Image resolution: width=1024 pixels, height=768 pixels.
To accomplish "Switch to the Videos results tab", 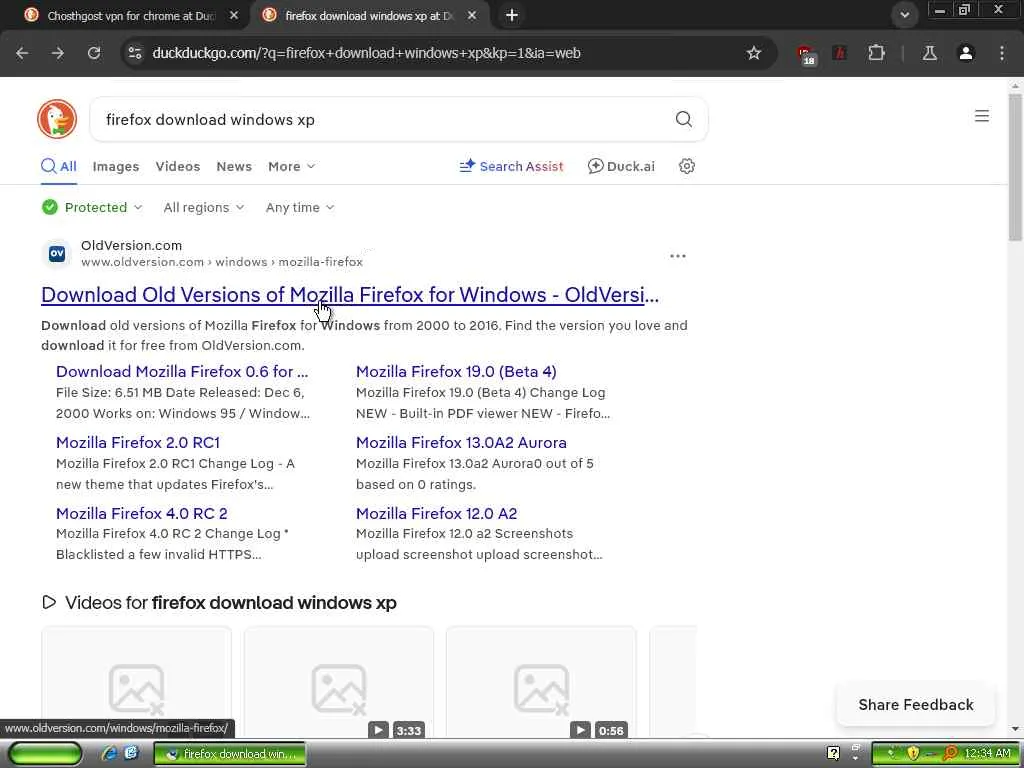I will 178,166.
